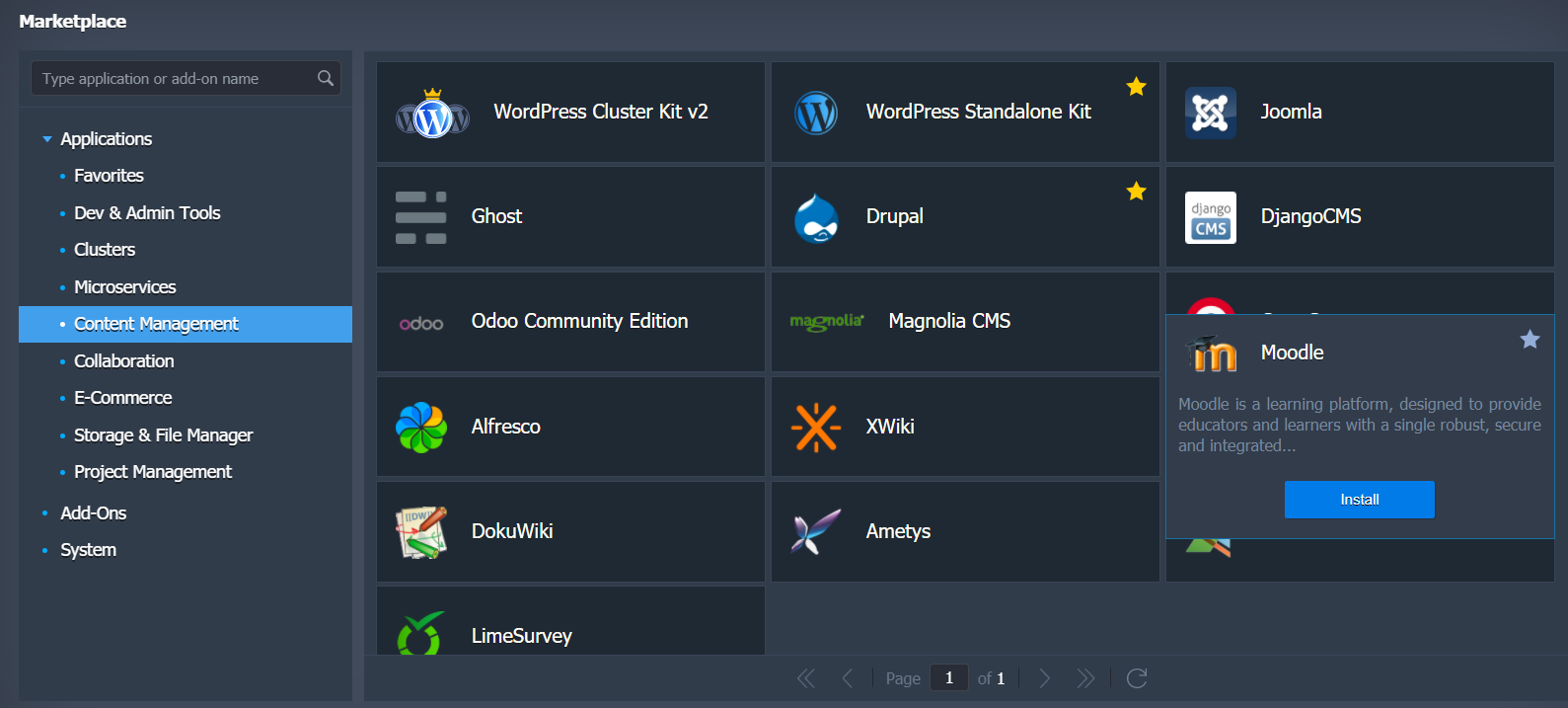This screenshot has height=708, width=1568.
Task: Select the Joomla title text
Action: 1291,112
